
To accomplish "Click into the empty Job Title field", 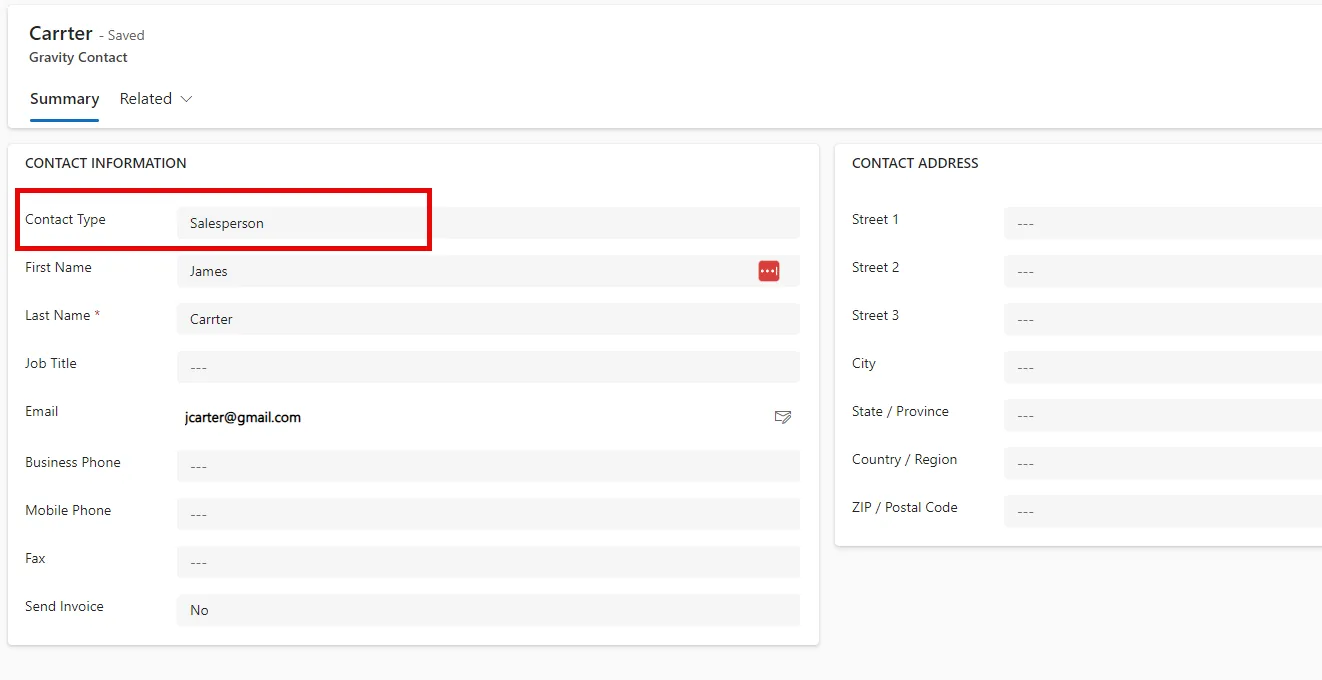I will [x=488, y=367].
